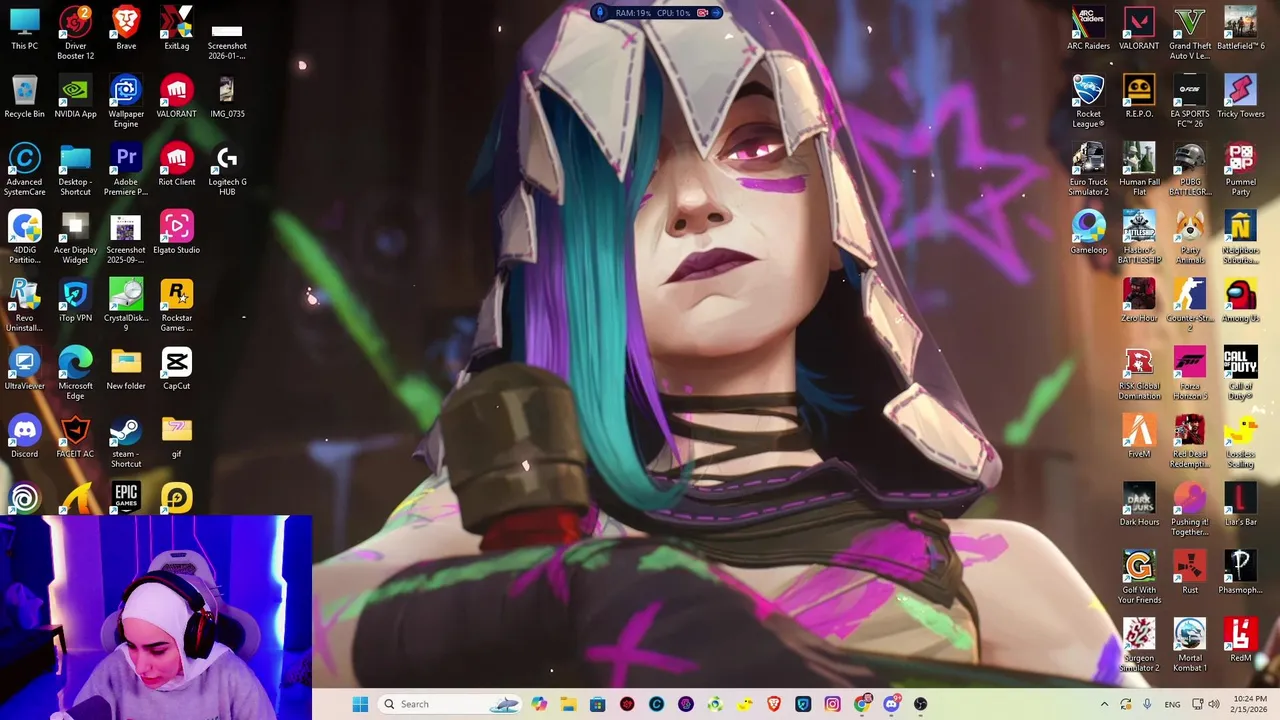Open the UltraViewer shortcut
The height and width of the screenshot is (720, 1280).
pyautogui.click(x=24, y=368)
